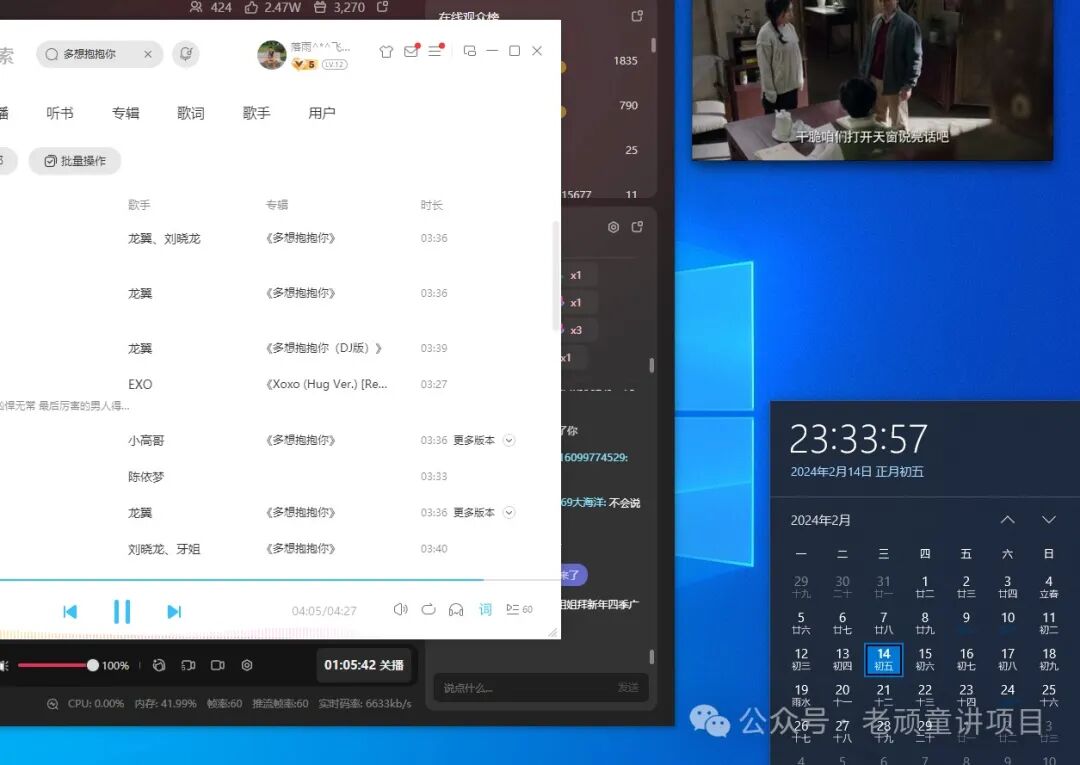Click the 说点什么 chat input field
Image resolution: width=1080 pixels, height=765 pixels.
point(520,687)
